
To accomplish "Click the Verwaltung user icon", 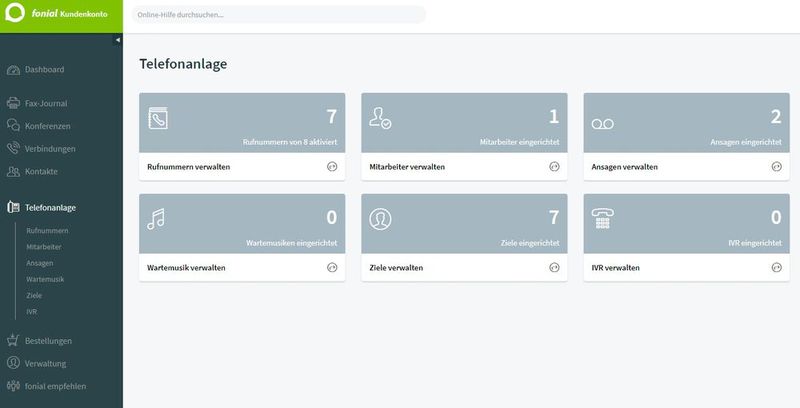I will (13, 363).
